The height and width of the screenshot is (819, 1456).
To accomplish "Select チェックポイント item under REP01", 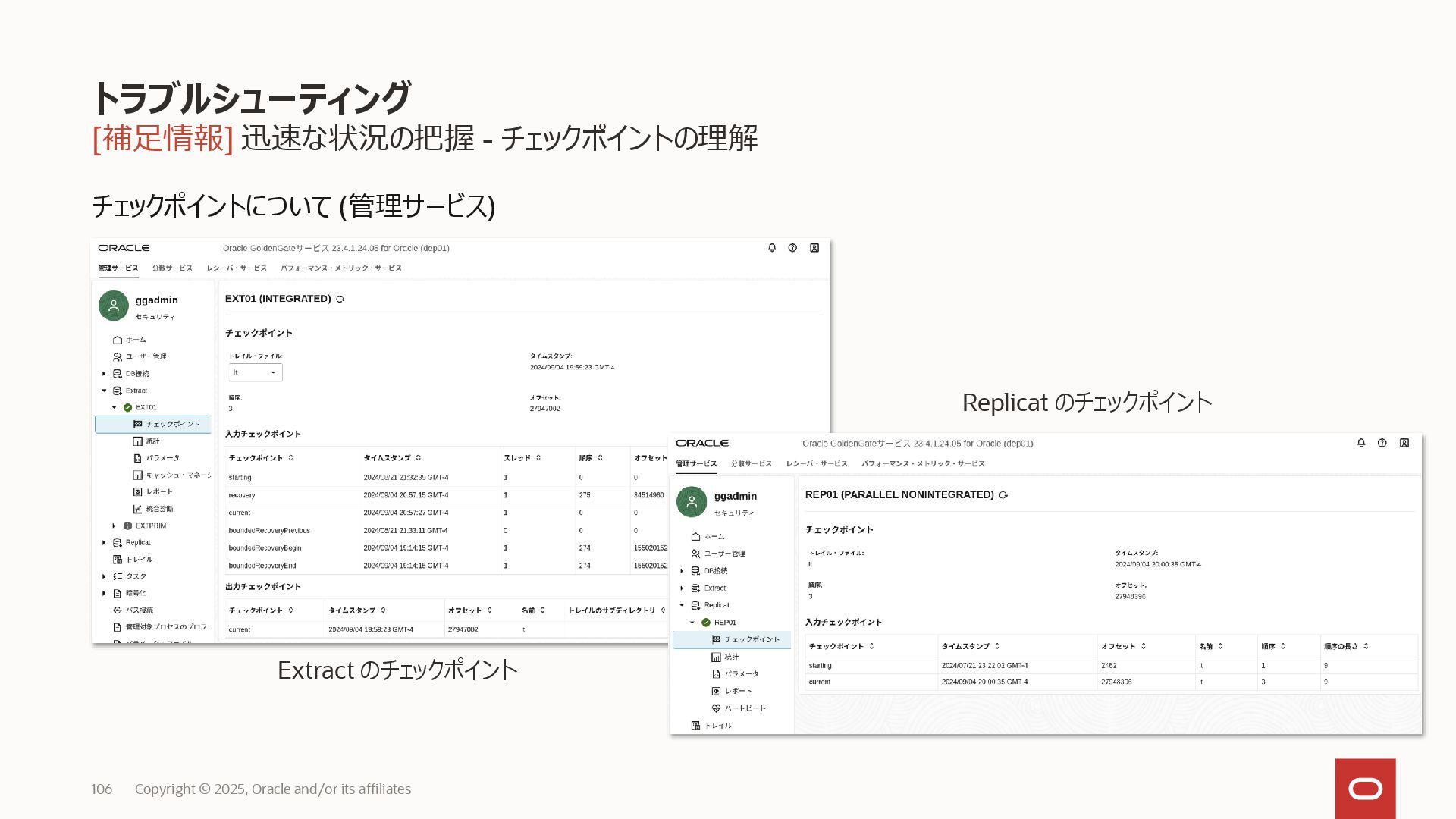I will pos(751,639).
